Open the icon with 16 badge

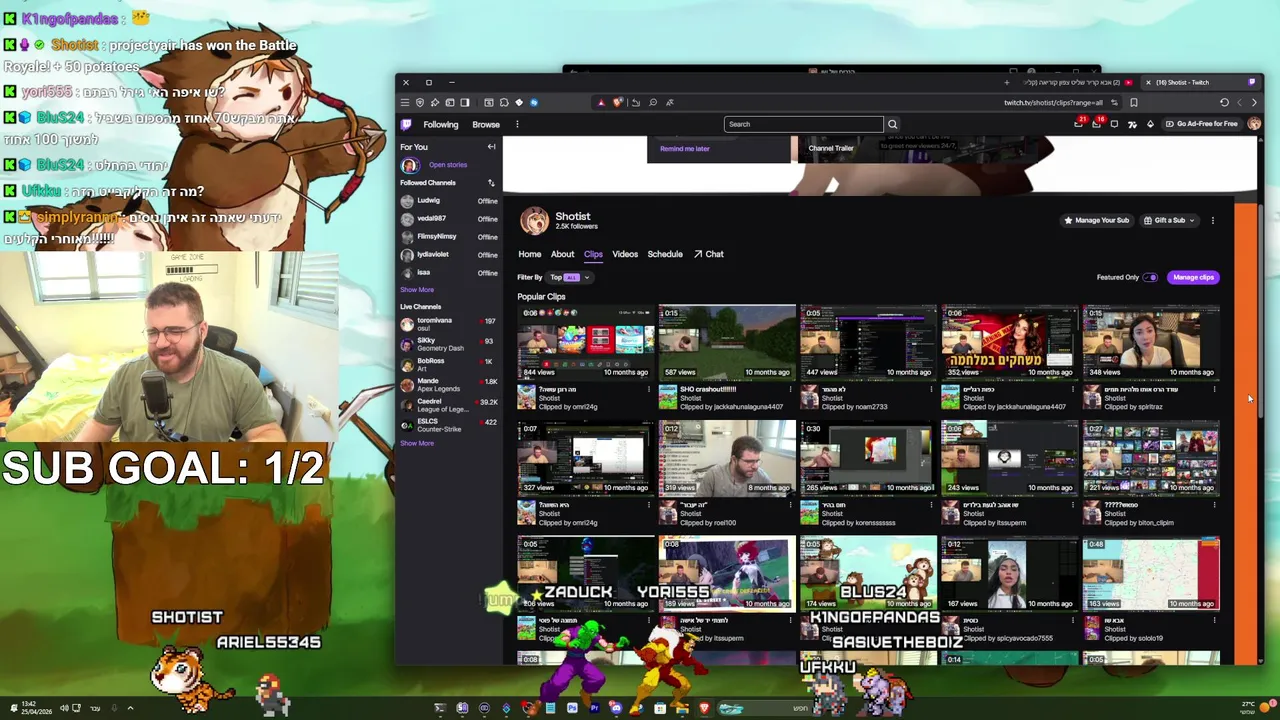pyautogui.click(x=1096, y=123)
